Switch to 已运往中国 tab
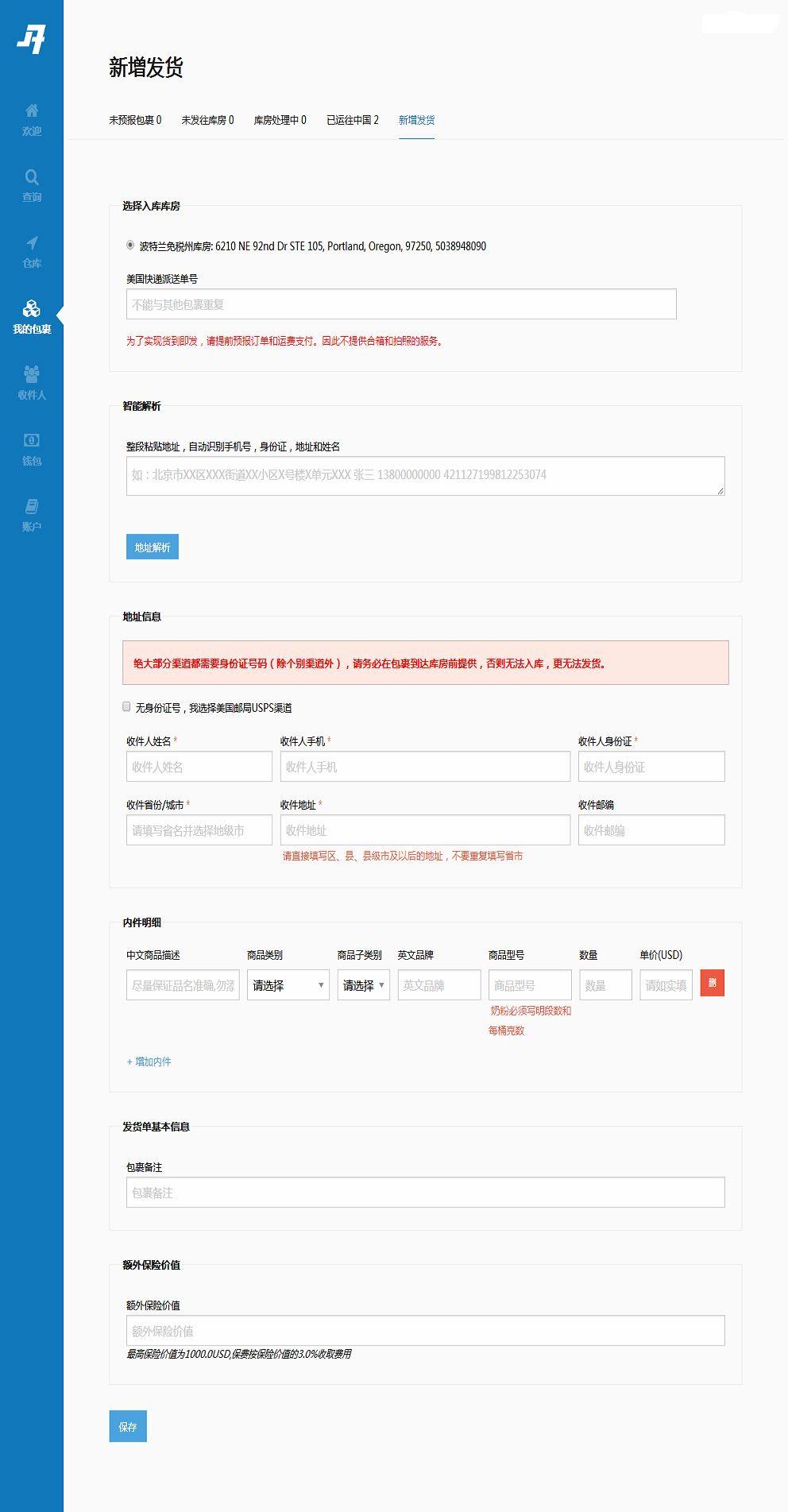The image size is (788, 1512). pos(352,120)
